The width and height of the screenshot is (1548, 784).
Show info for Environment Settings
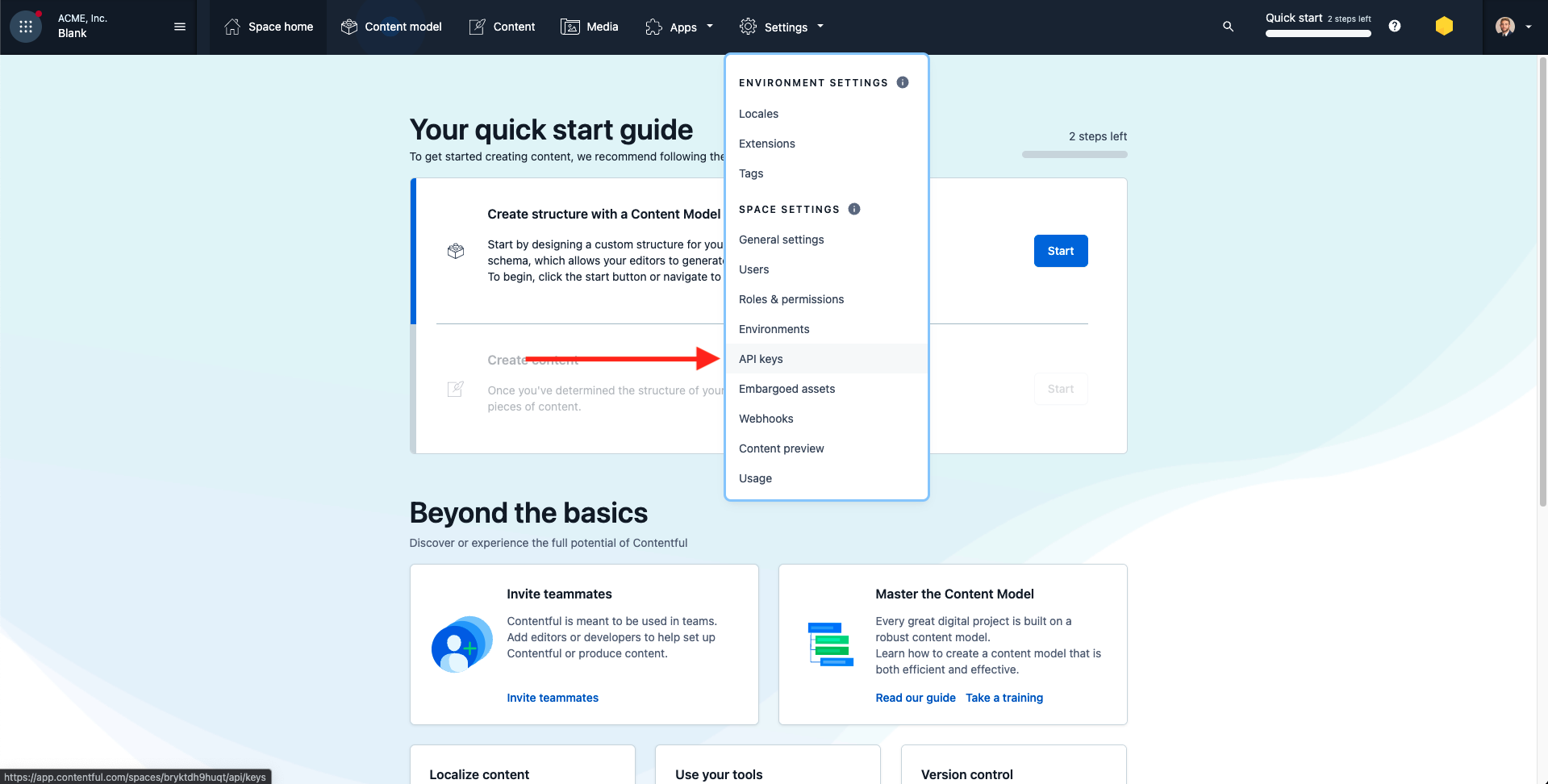[903, 82]
